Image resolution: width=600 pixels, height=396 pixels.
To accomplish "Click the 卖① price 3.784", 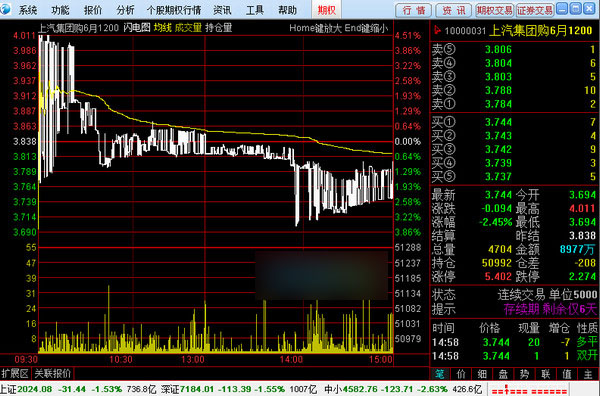I will tap(498, 104).
